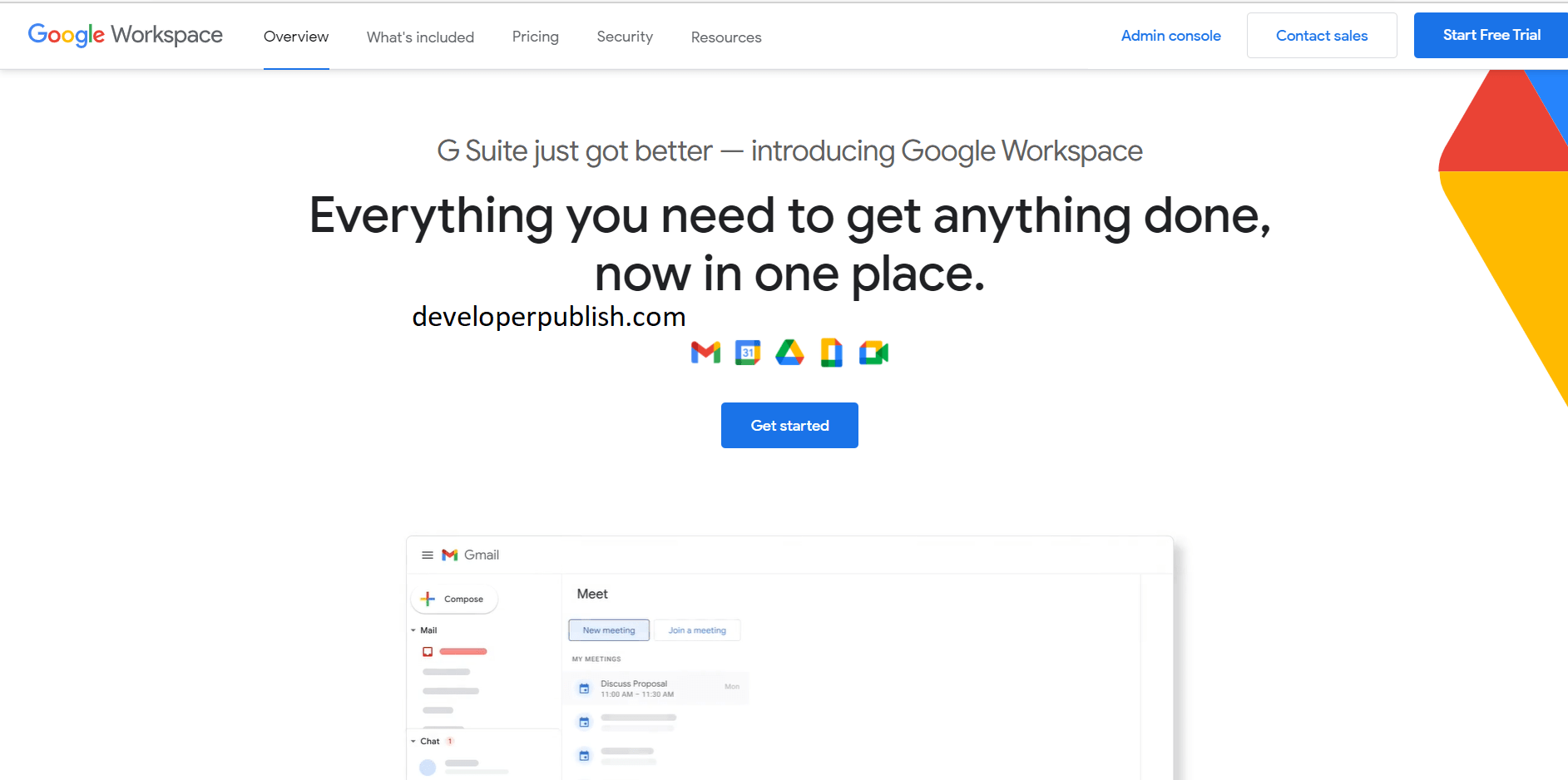Click the MY MEETINGS label
This screenshot has width=1568, height=780.
pos(596,659)
